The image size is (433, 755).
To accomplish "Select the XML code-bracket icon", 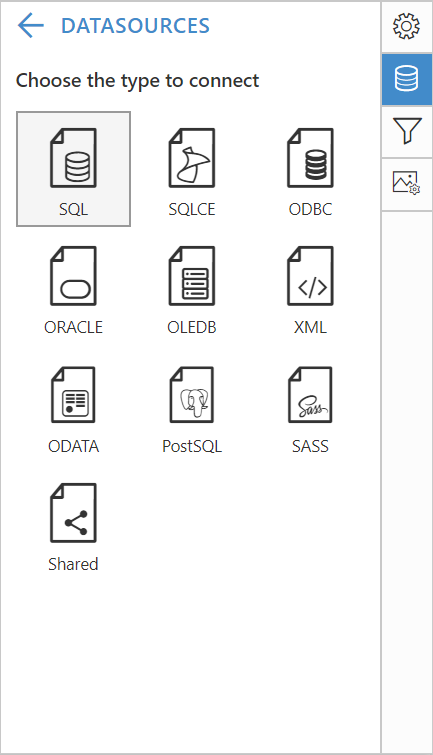I will pos(310,276).
